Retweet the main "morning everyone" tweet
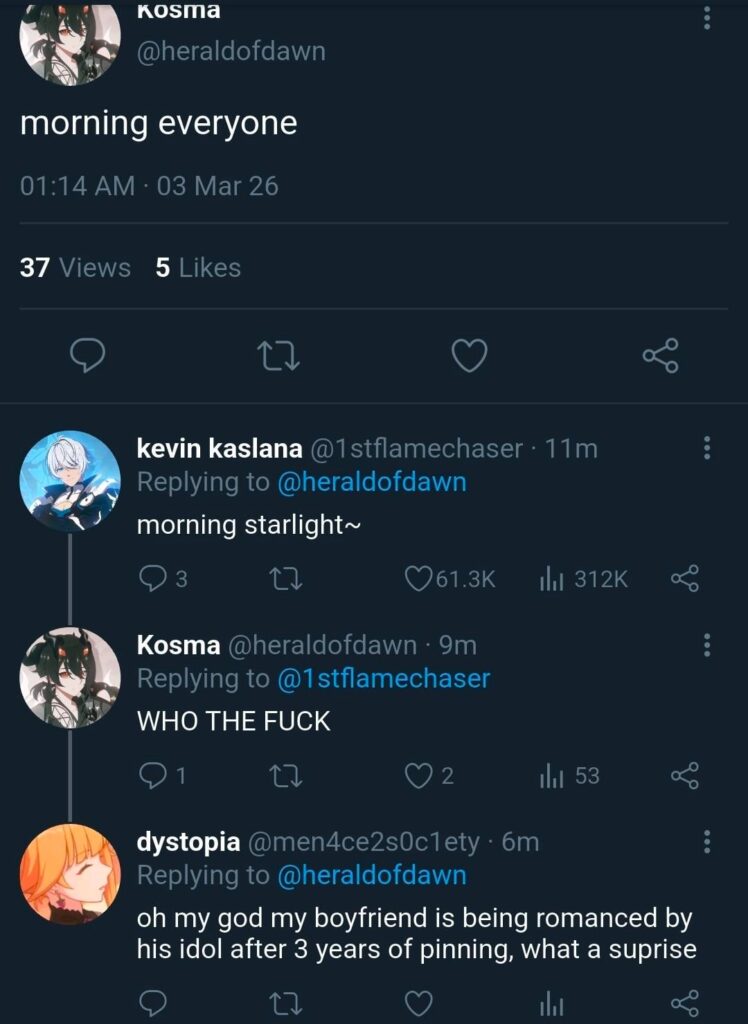Viewport: 748px width, 1024px height. [x=279, y=355]
